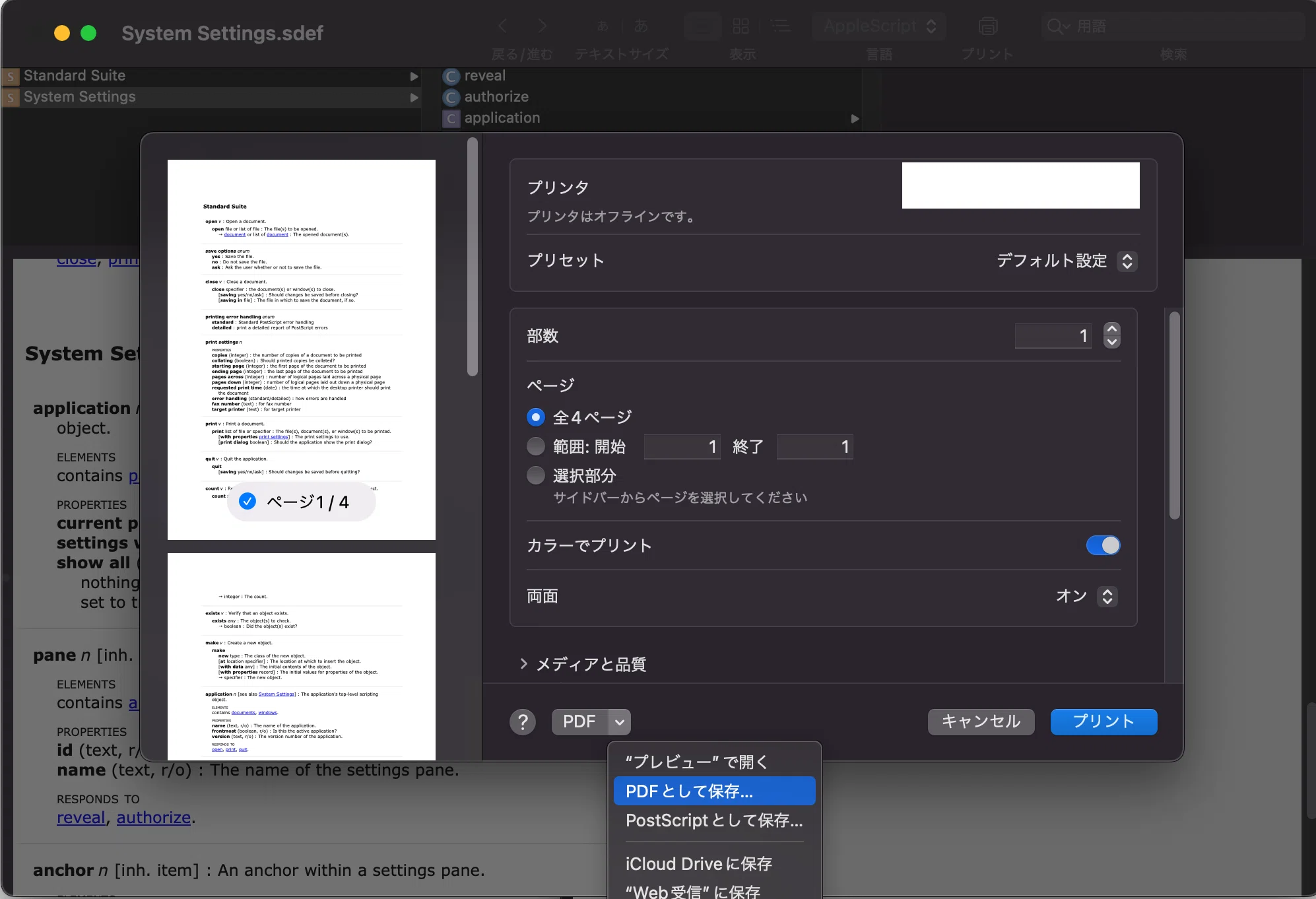Click the printer selection white field
This screenshot has height=899, width=1316.
(1020, 185)
